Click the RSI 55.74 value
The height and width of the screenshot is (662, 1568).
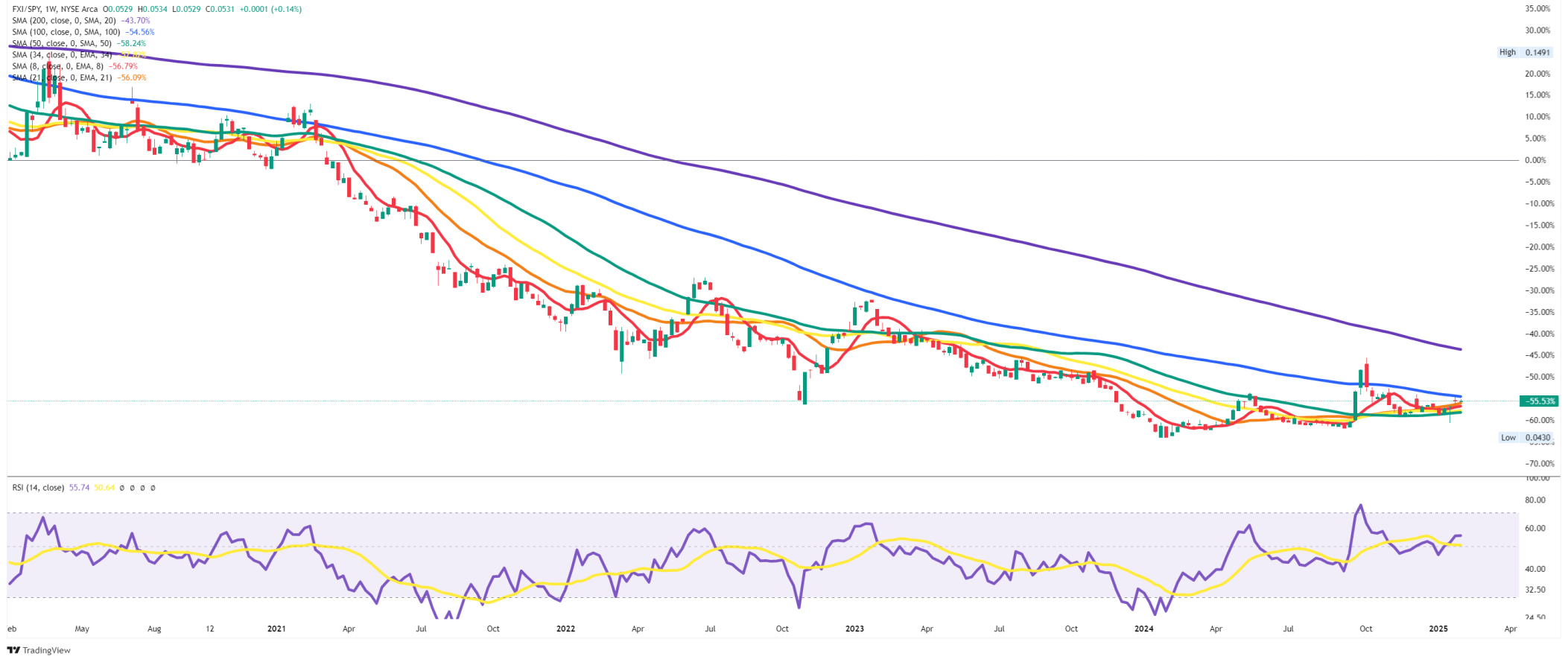[79, 488]
